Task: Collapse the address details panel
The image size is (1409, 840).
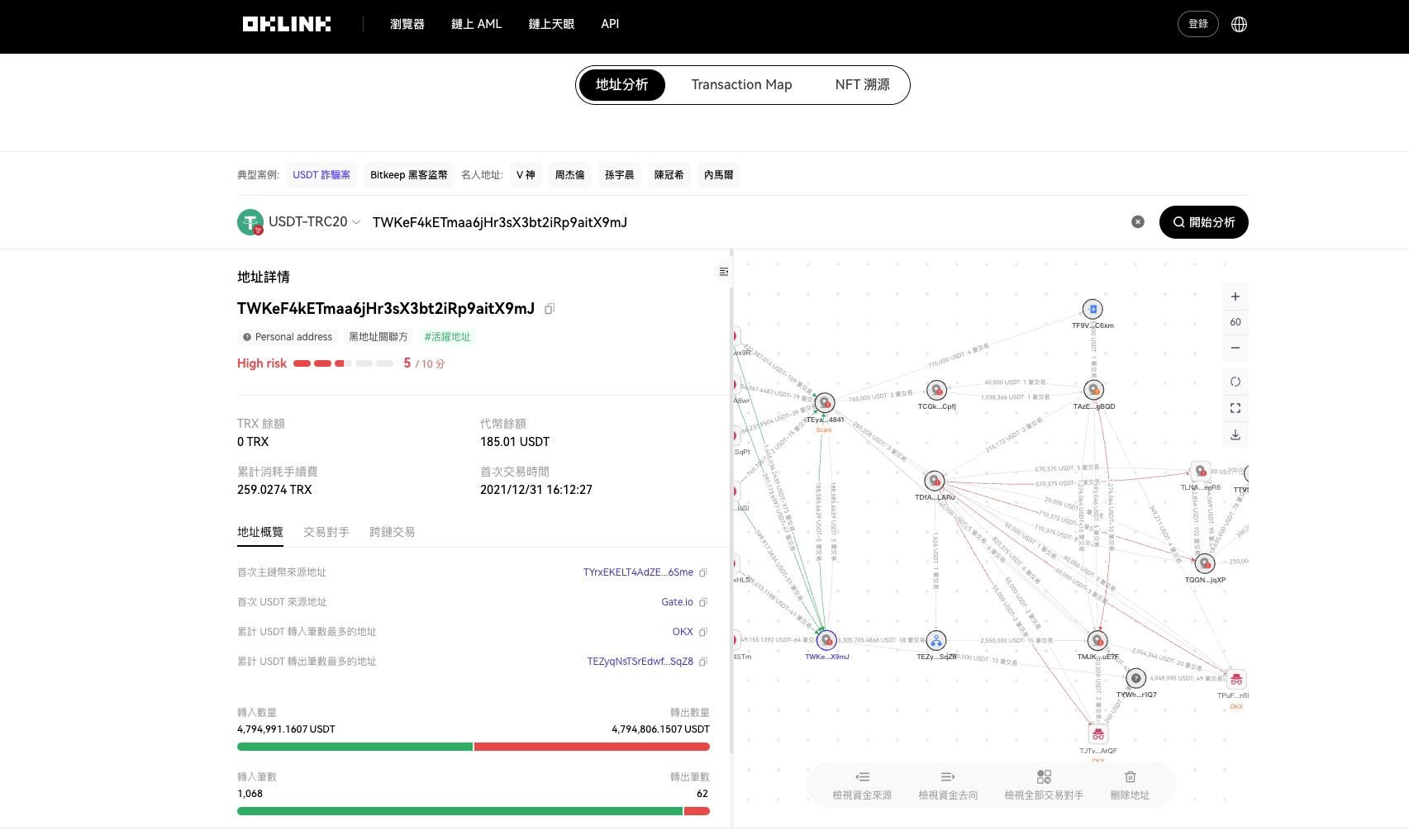Action: 724,272
